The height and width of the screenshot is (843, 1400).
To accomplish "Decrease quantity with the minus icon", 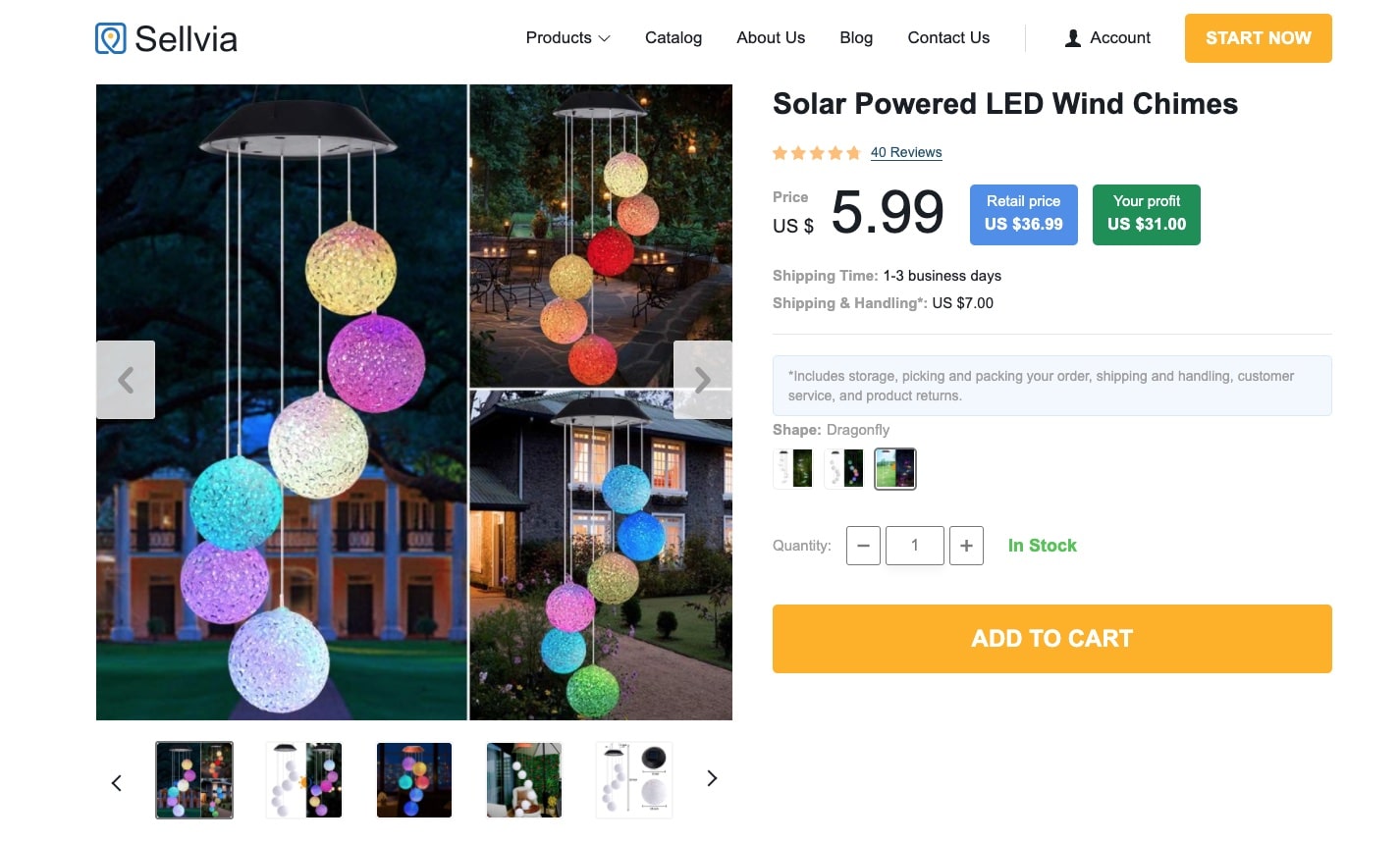I will [x=863, y=546].
